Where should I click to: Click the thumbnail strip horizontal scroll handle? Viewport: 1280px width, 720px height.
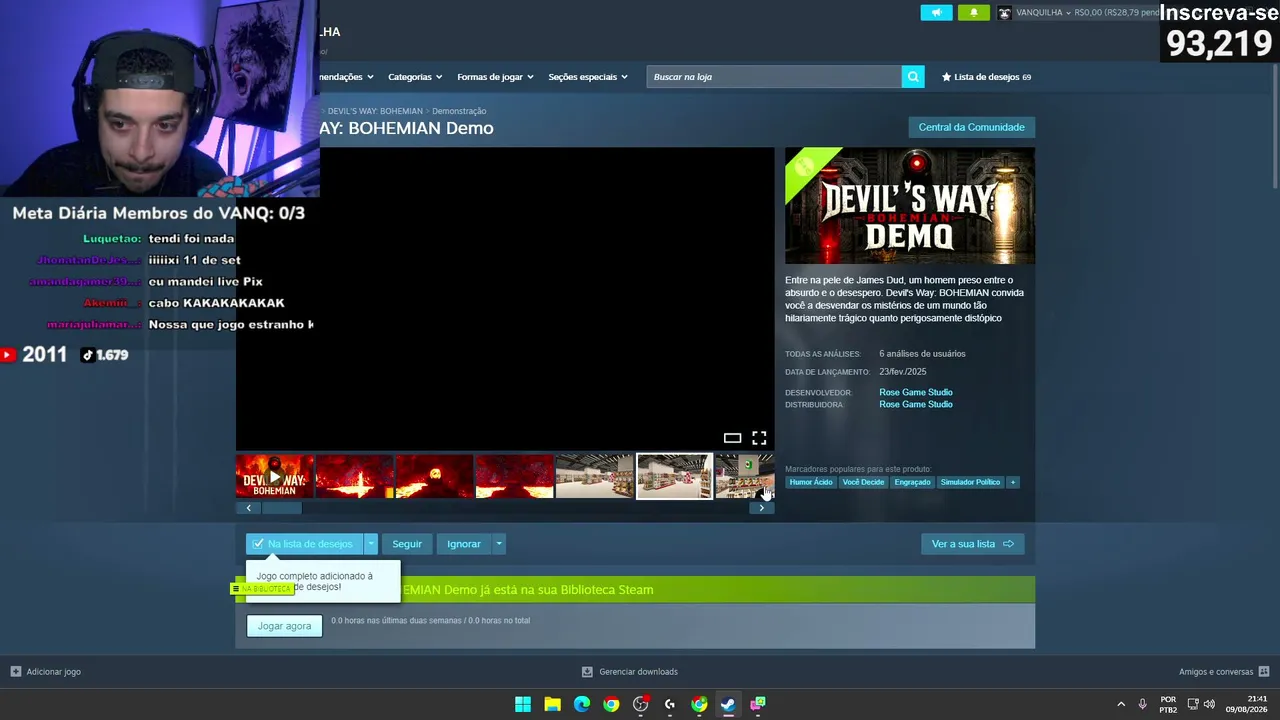pyautogui.click(x=282, y=508)
